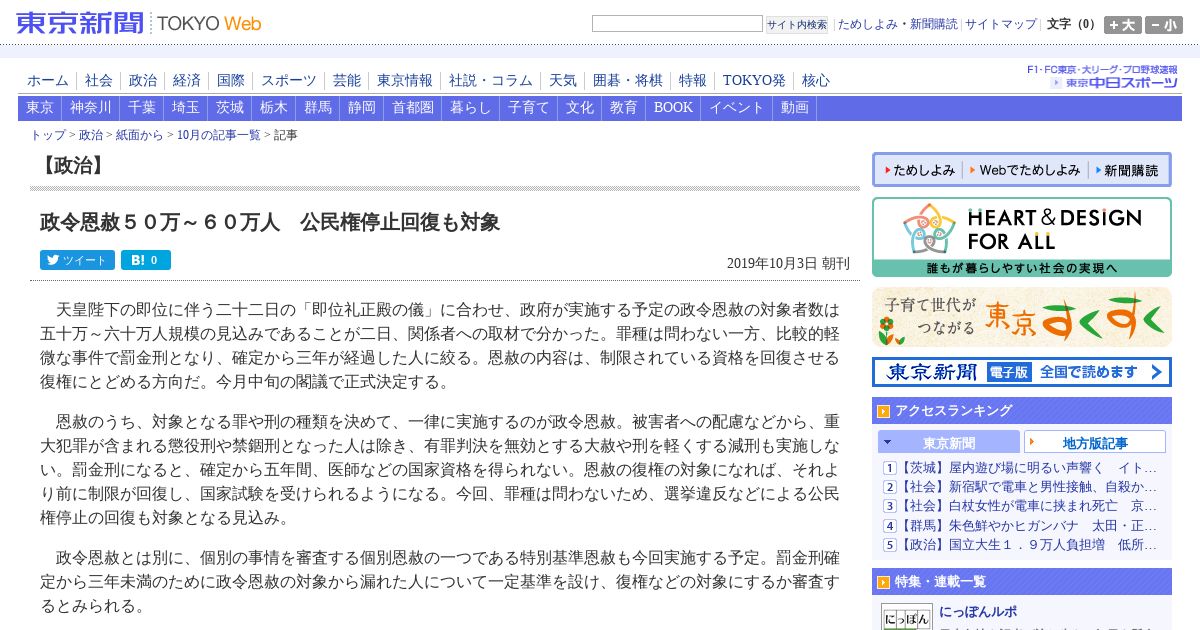Select 神奈川 in the regional bar
1200x630 pixels.
point(91,108)
